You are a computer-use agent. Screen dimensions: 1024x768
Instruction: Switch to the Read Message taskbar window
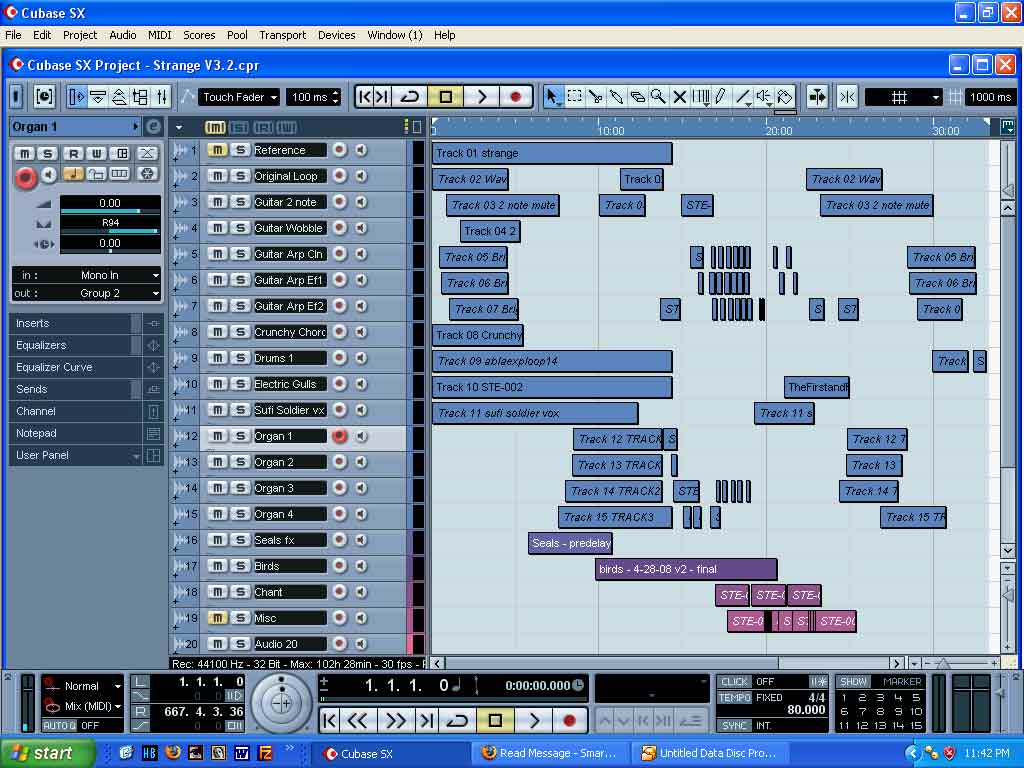coord(550,754)
